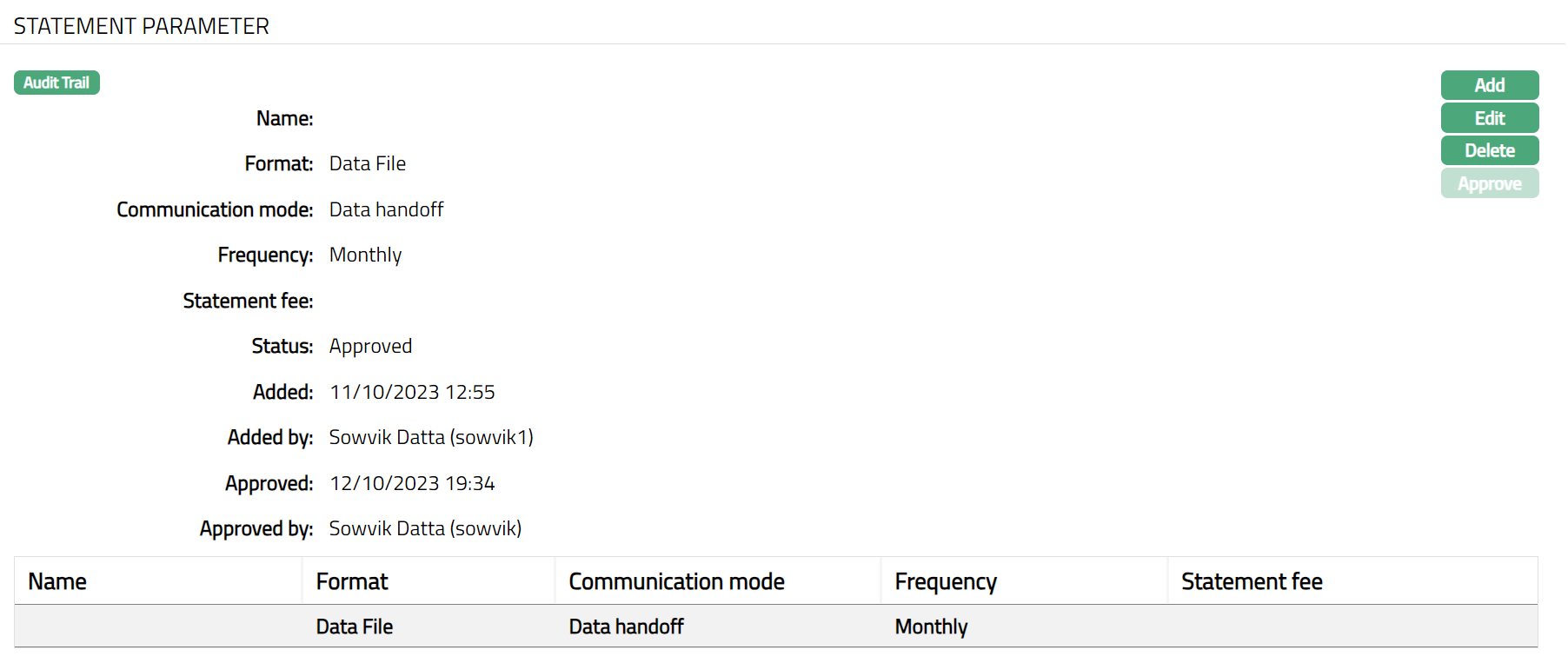Click the greyed-out Approve button

click(1489, 183)
